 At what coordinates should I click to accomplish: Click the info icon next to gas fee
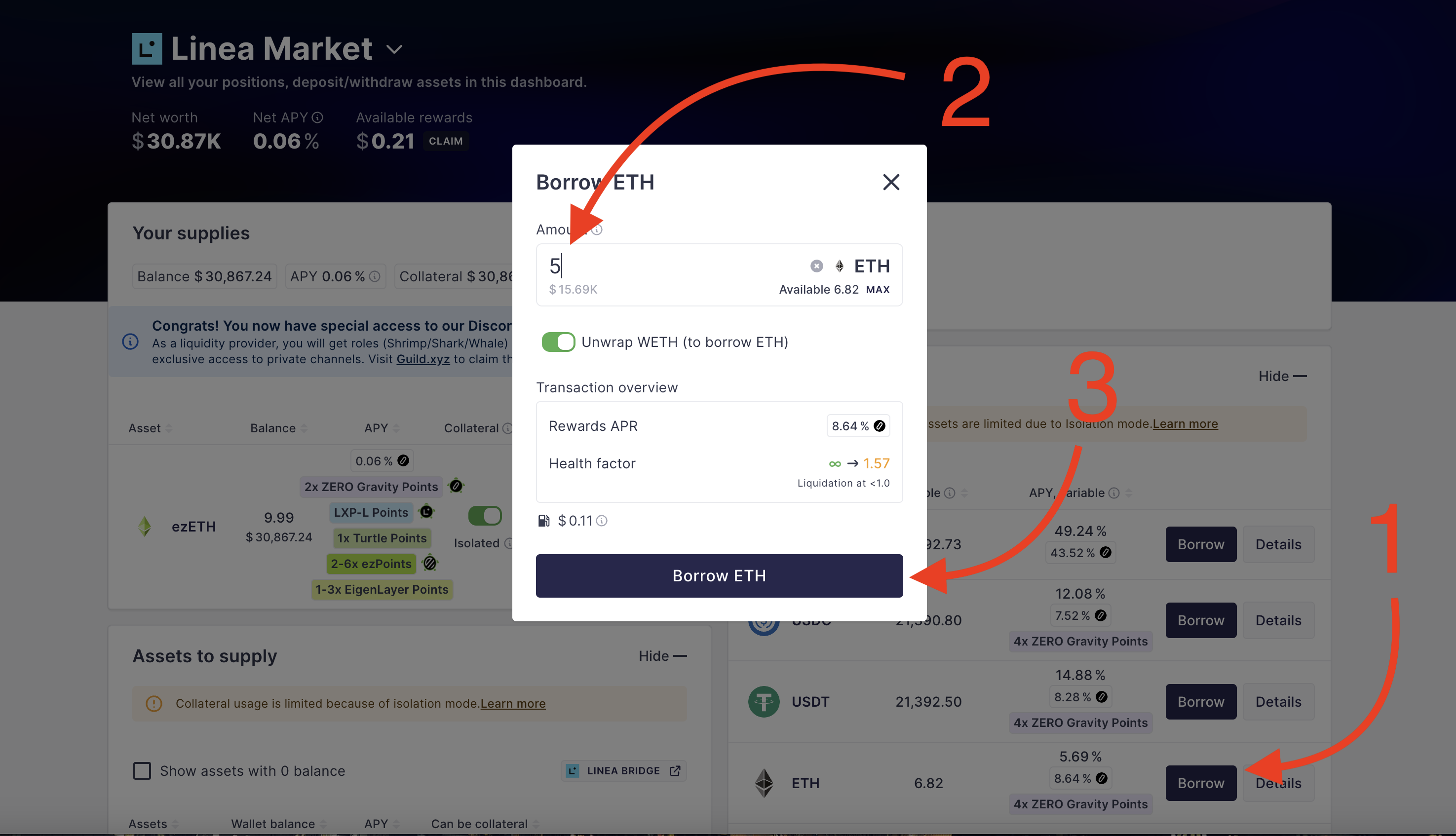(x=602, y=521)
